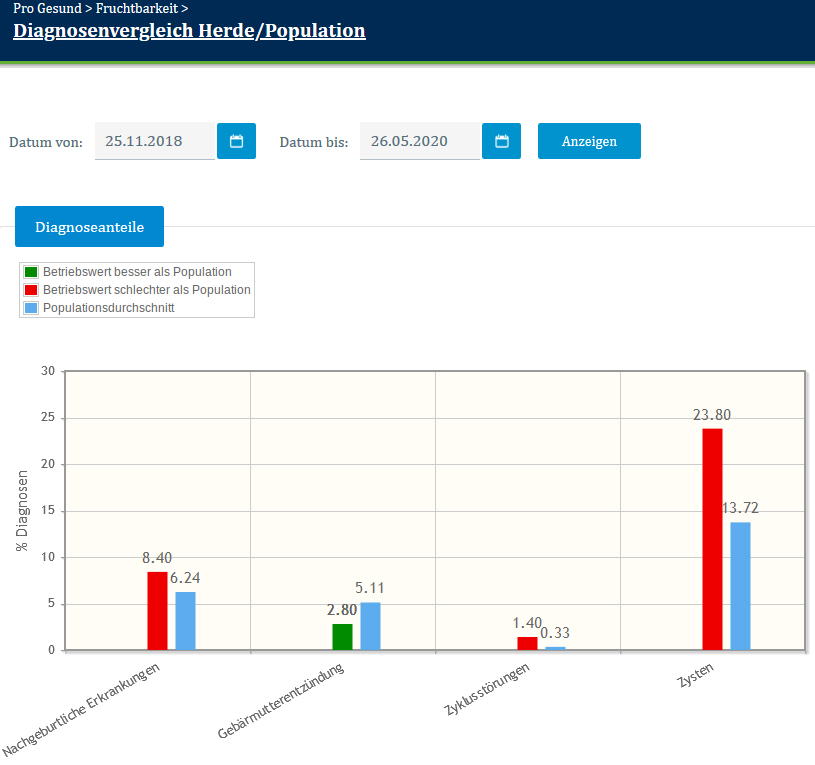
Task: Click the Zysten x-axis category label
Action: (690, 680)
